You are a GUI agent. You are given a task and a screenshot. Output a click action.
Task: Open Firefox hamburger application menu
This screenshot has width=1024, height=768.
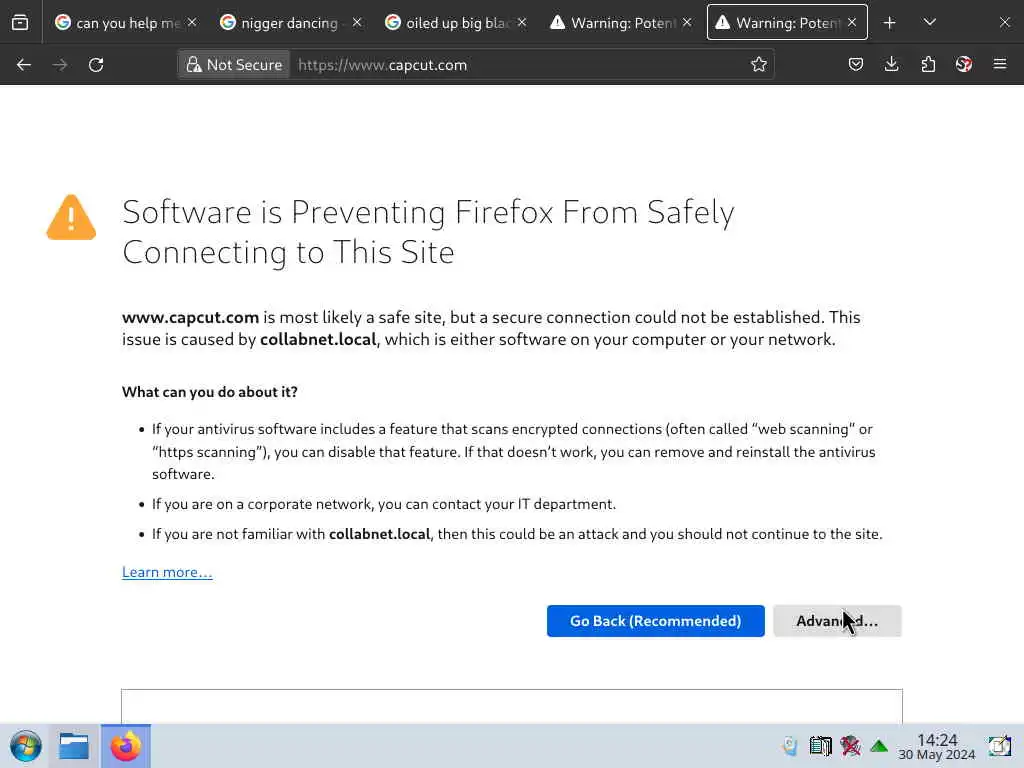pyautogui.click(x=1000, y=65)
